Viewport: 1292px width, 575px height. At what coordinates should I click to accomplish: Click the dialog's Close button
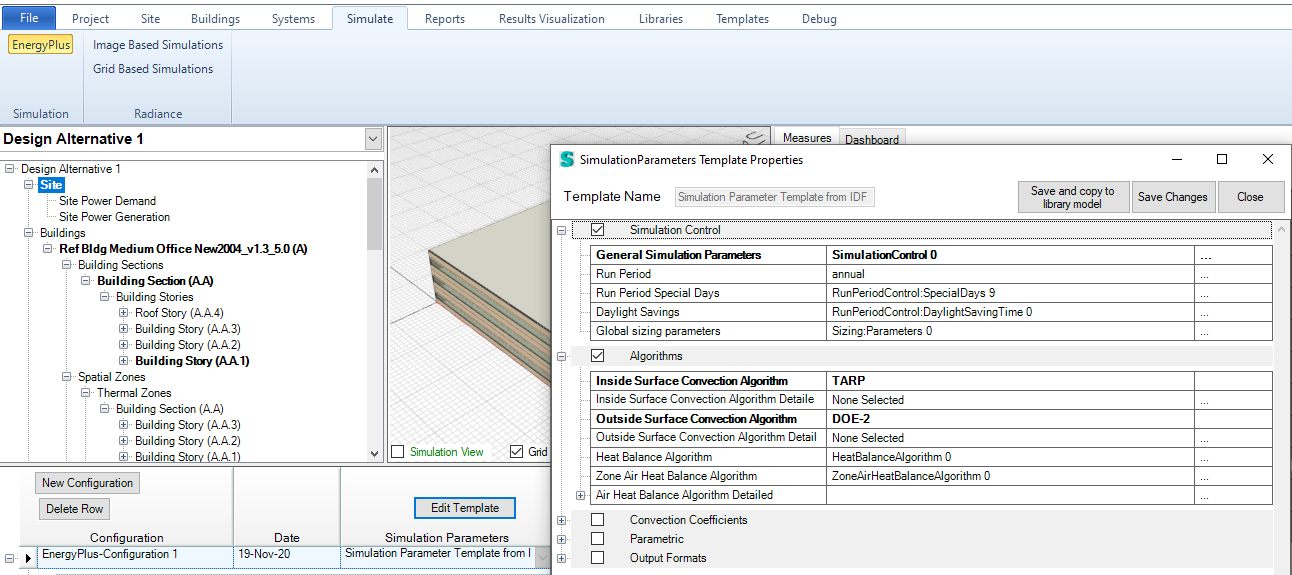(1250, 197)
